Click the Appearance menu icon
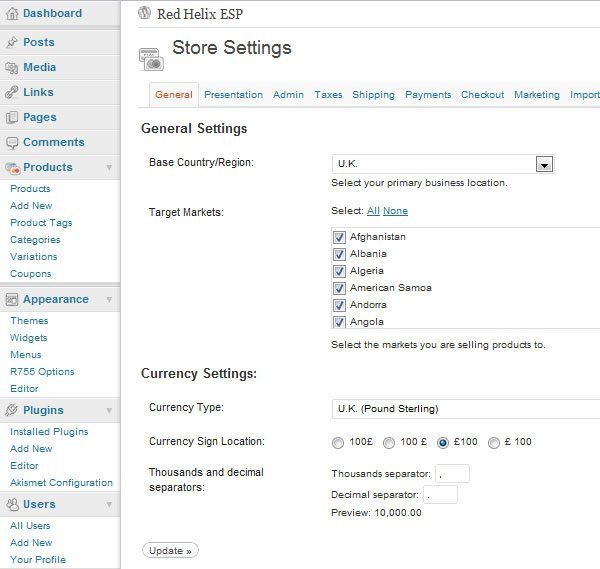Image resolution: width=600 pixels, height=569 pixels. (12, 299)
